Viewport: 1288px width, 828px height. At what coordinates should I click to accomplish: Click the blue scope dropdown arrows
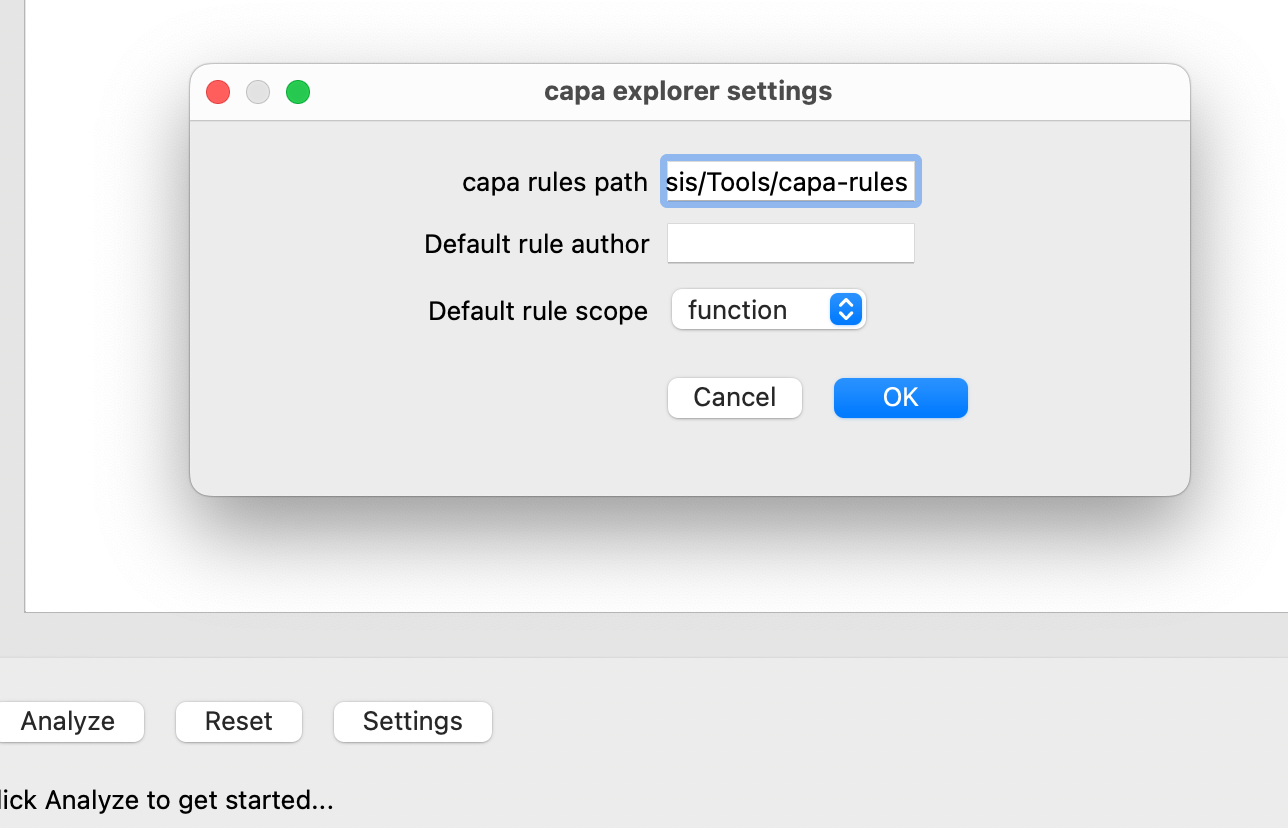[x=845, y=310]
